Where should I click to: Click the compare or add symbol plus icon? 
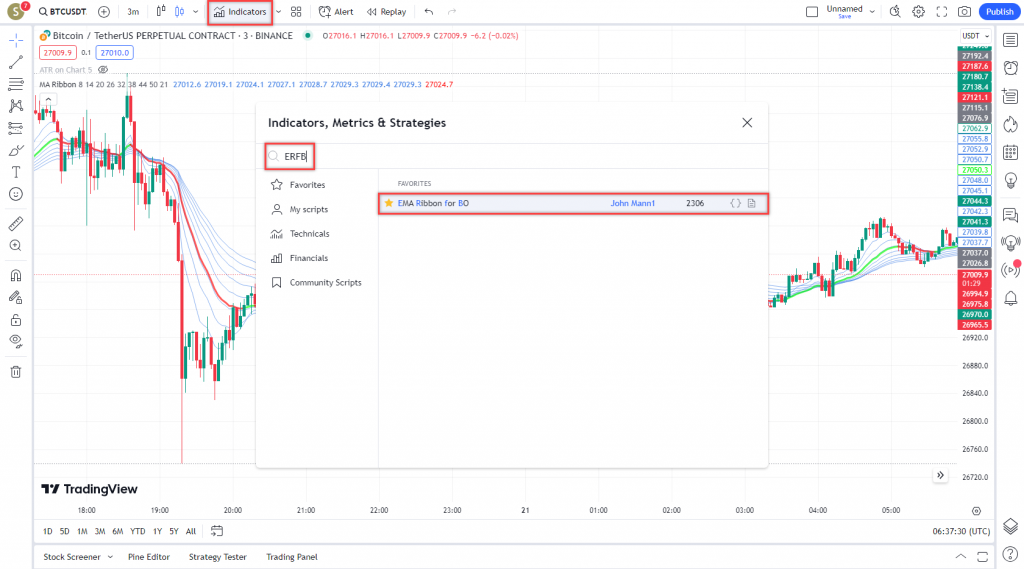104,12
